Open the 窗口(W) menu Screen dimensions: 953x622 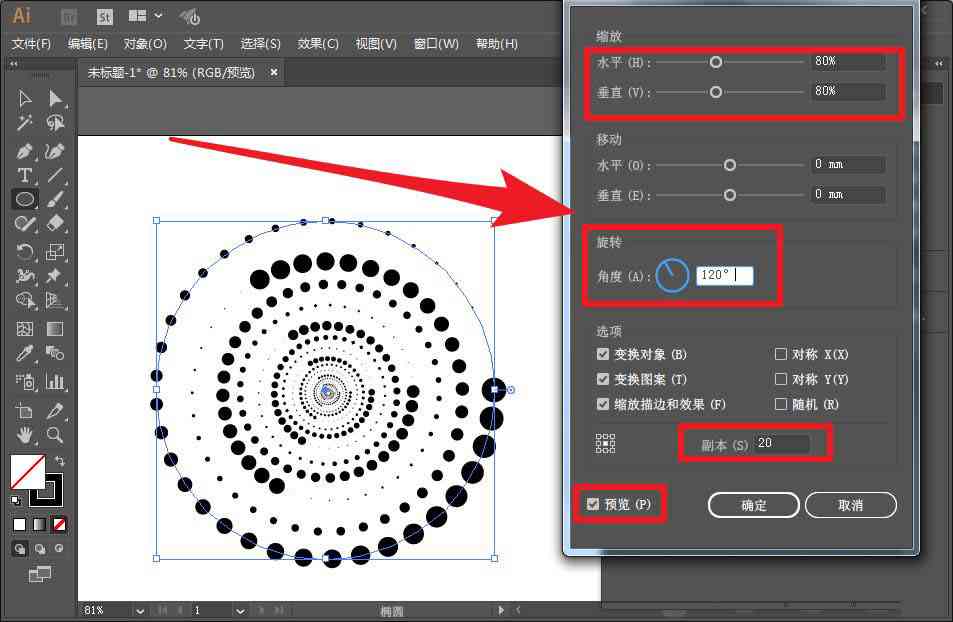436,44
